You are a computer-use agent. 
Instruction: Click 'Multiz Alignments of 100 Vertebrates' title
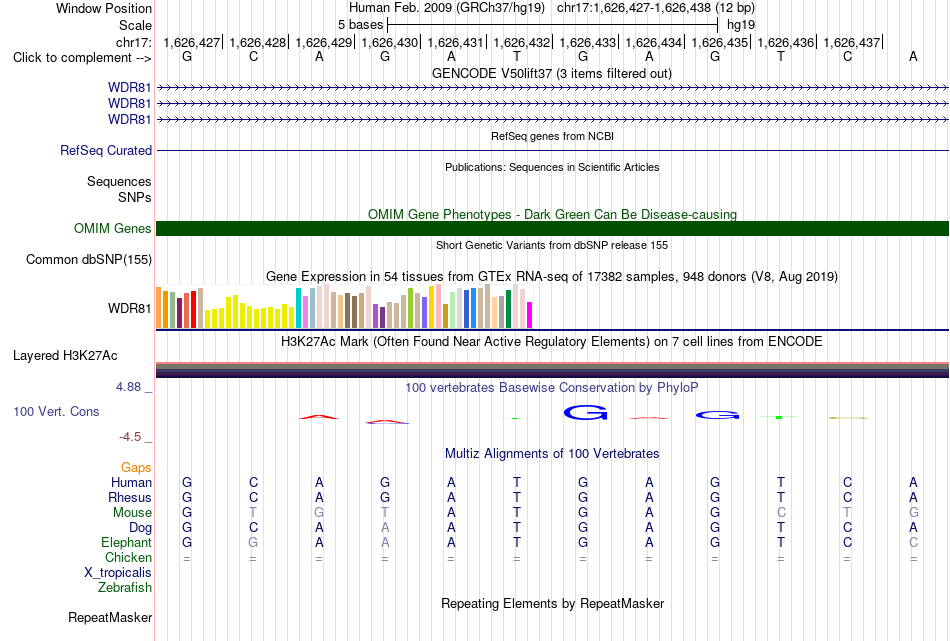[x=552, y=454]
